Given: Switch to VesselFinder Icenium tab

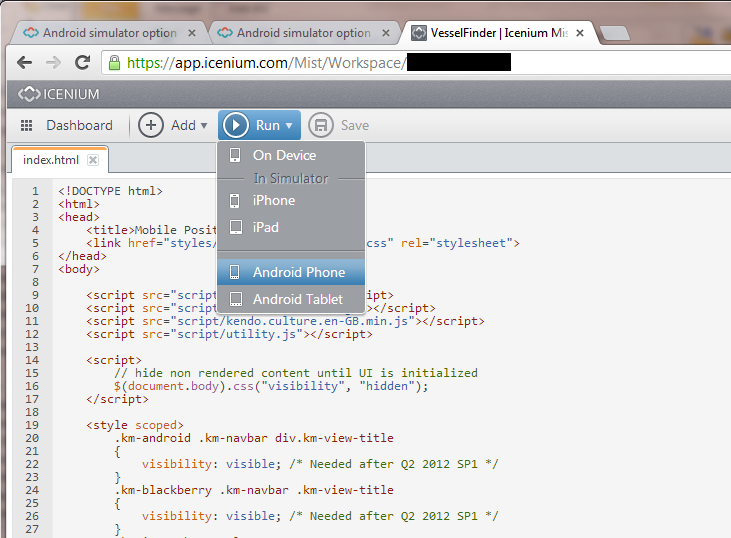Looking at the screenshot, I should [499, 33].
